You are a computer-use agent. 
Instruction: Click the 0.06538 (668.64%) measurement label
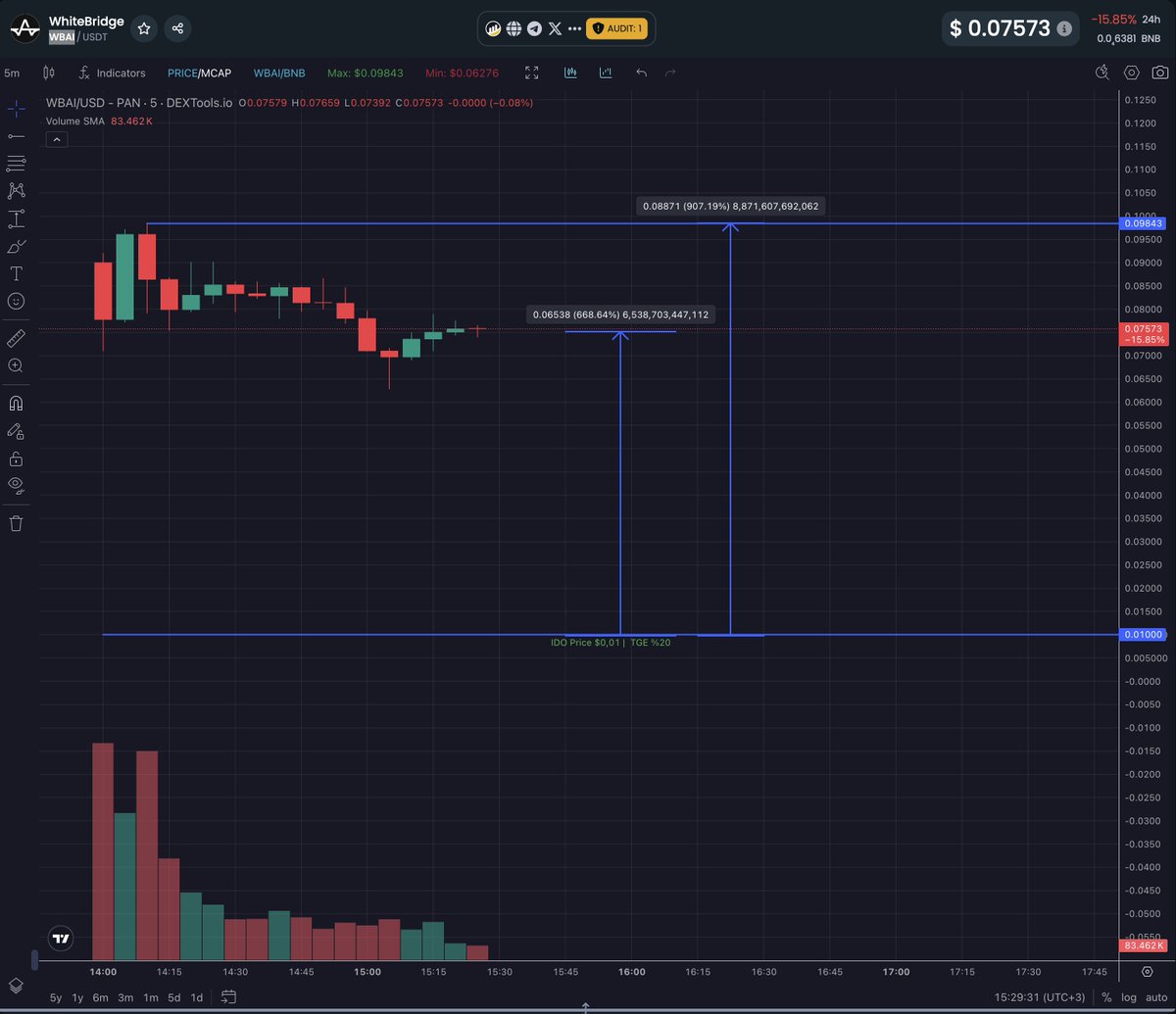(x=620, y=314)
